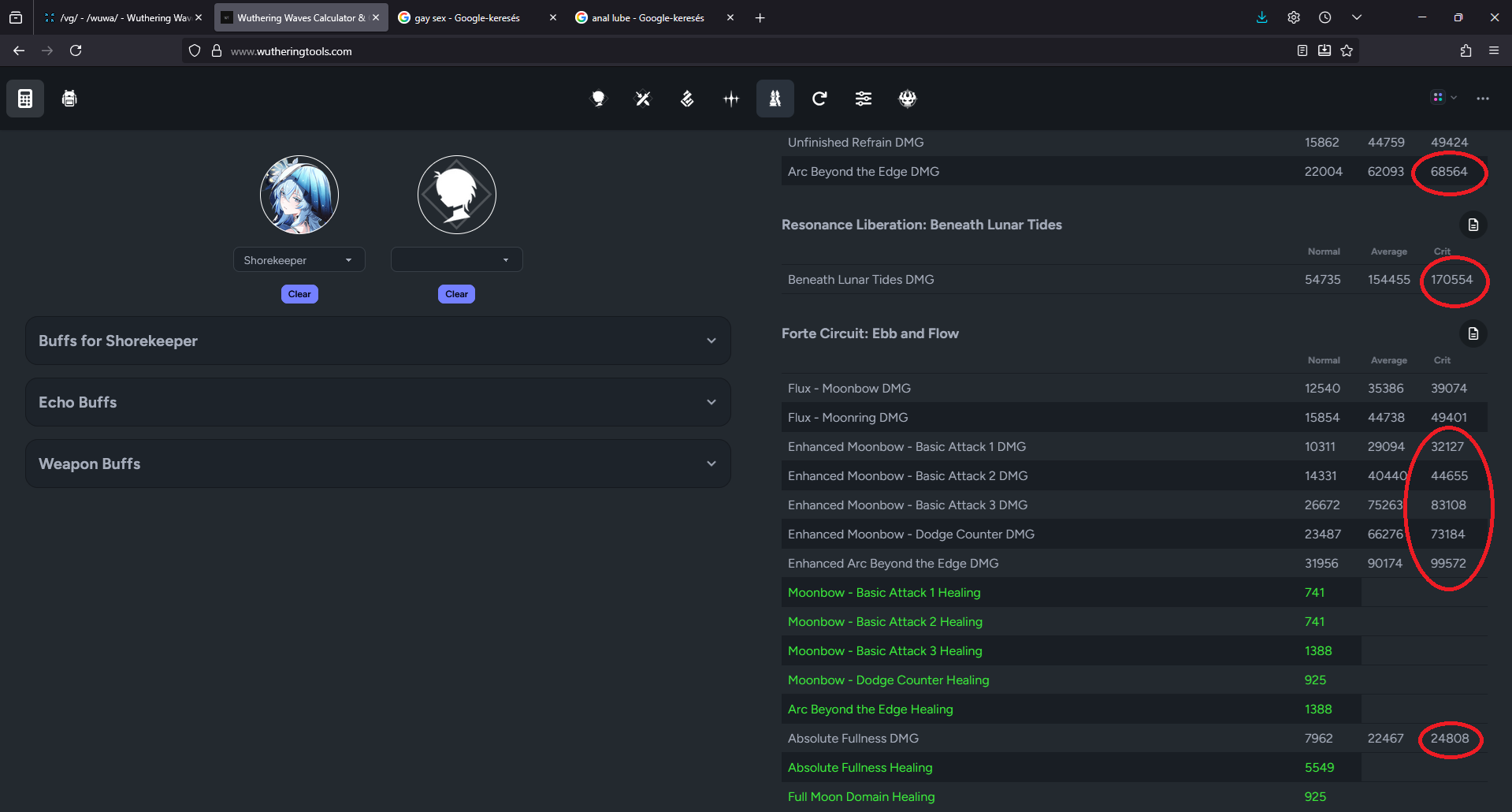Open the backpack inventory icon
This screenshot has width=1512, height=812.
point(69,99)
